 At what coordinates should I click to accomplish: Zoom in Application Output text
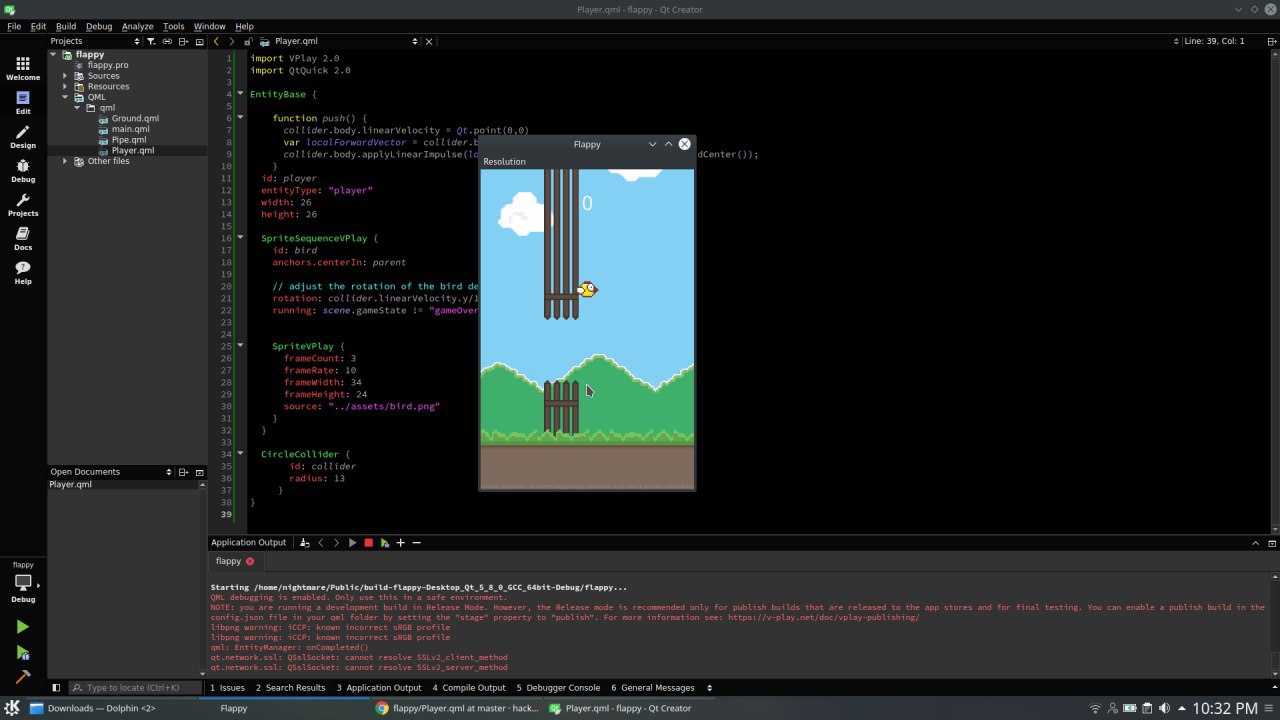pos(400,543)
